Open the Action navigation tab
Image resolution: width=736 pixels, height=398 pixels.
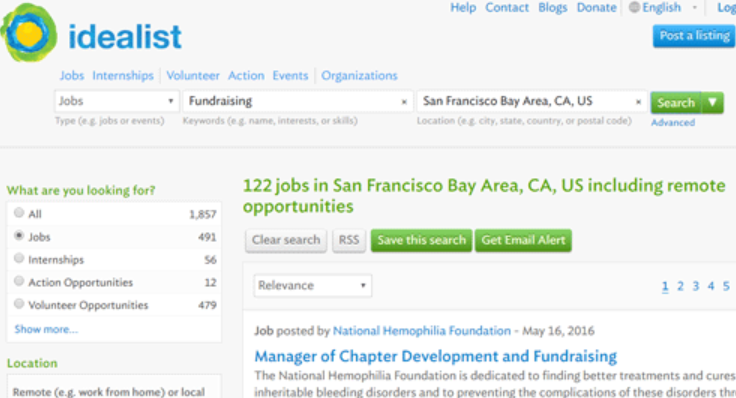pyautogui.click(x=246, y=76)
